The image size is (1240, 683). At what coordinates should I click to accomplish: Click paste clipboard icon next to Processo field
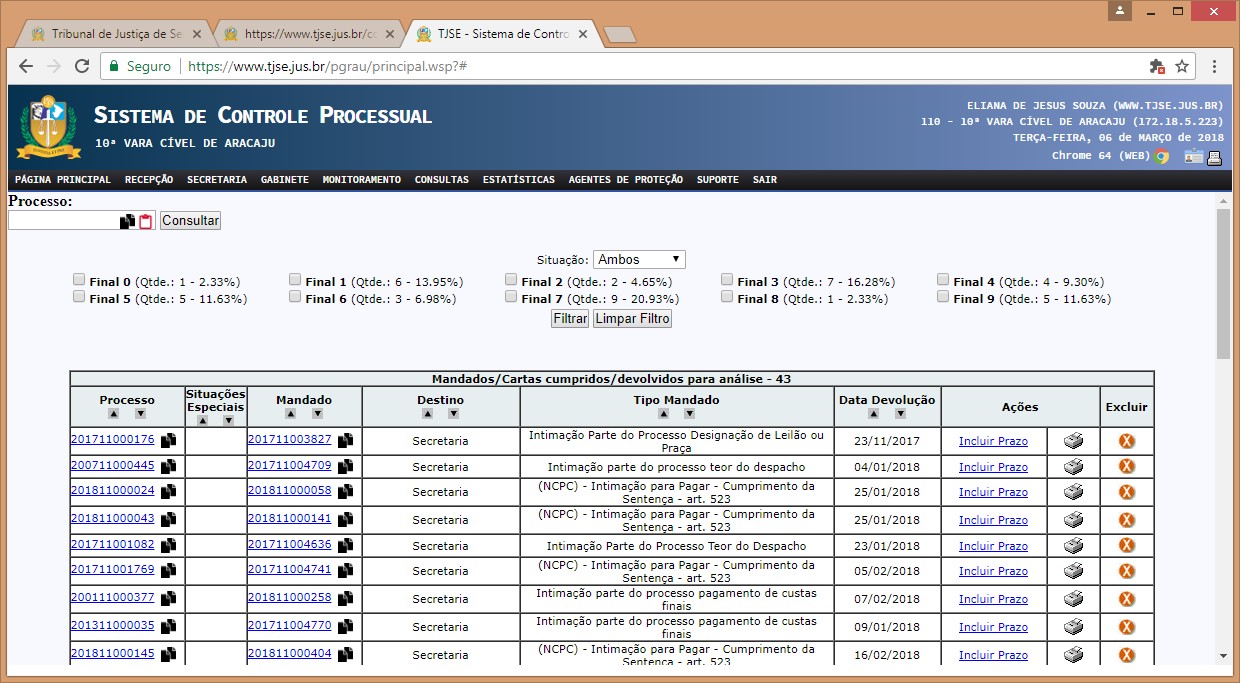[145, 221]
